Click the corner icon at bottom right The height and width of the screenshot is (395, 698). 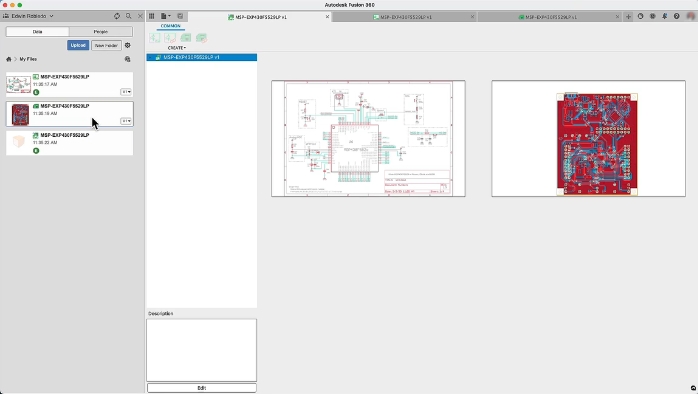693,388
